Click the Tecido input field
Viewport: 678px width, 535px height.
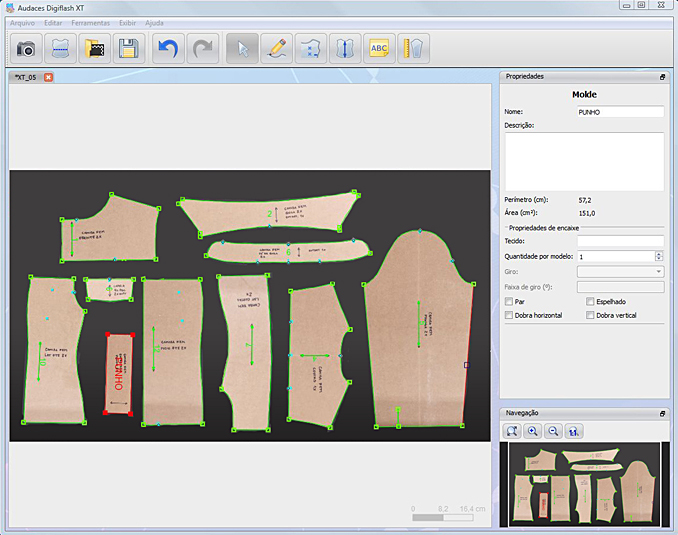coord(620,241)
